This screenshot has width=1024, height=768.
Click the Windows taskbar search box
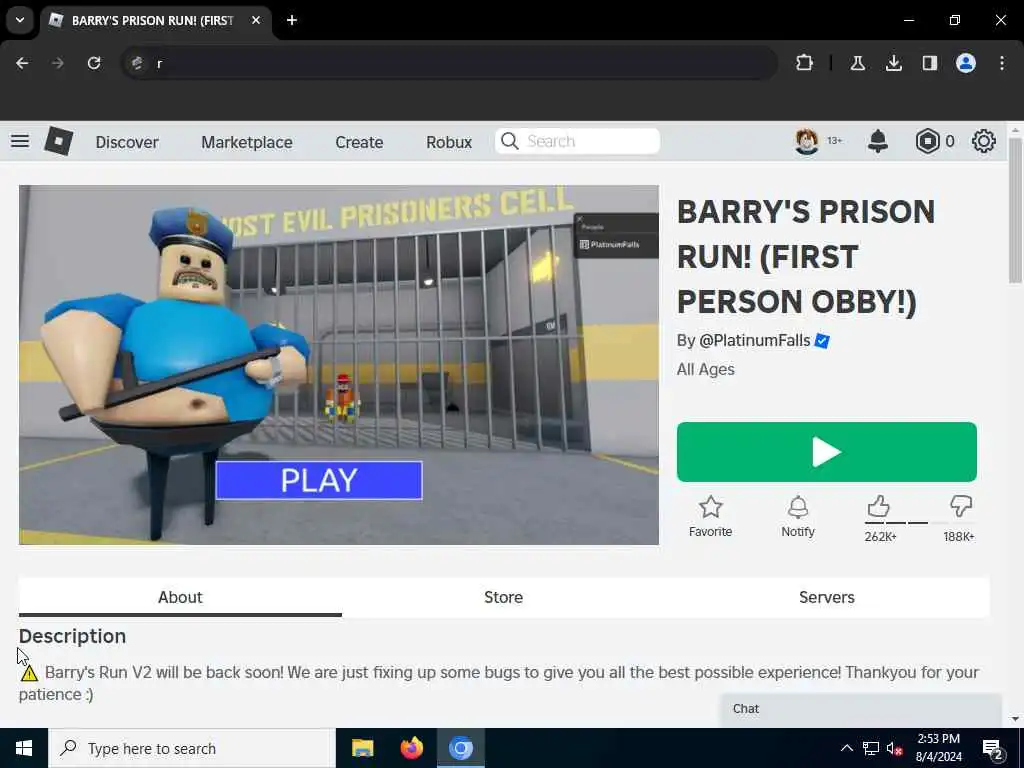(x=192, y=748)
